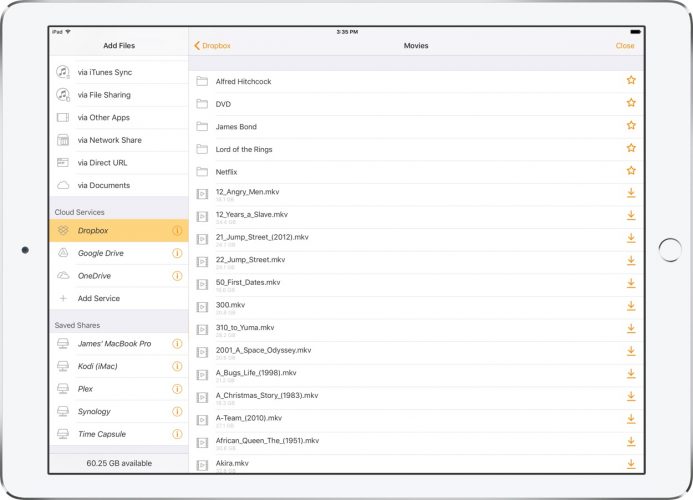Select via File Sharing option
The width and height of the screenshot is (693, 500).
pyautogui.click(x=119, y=95)
